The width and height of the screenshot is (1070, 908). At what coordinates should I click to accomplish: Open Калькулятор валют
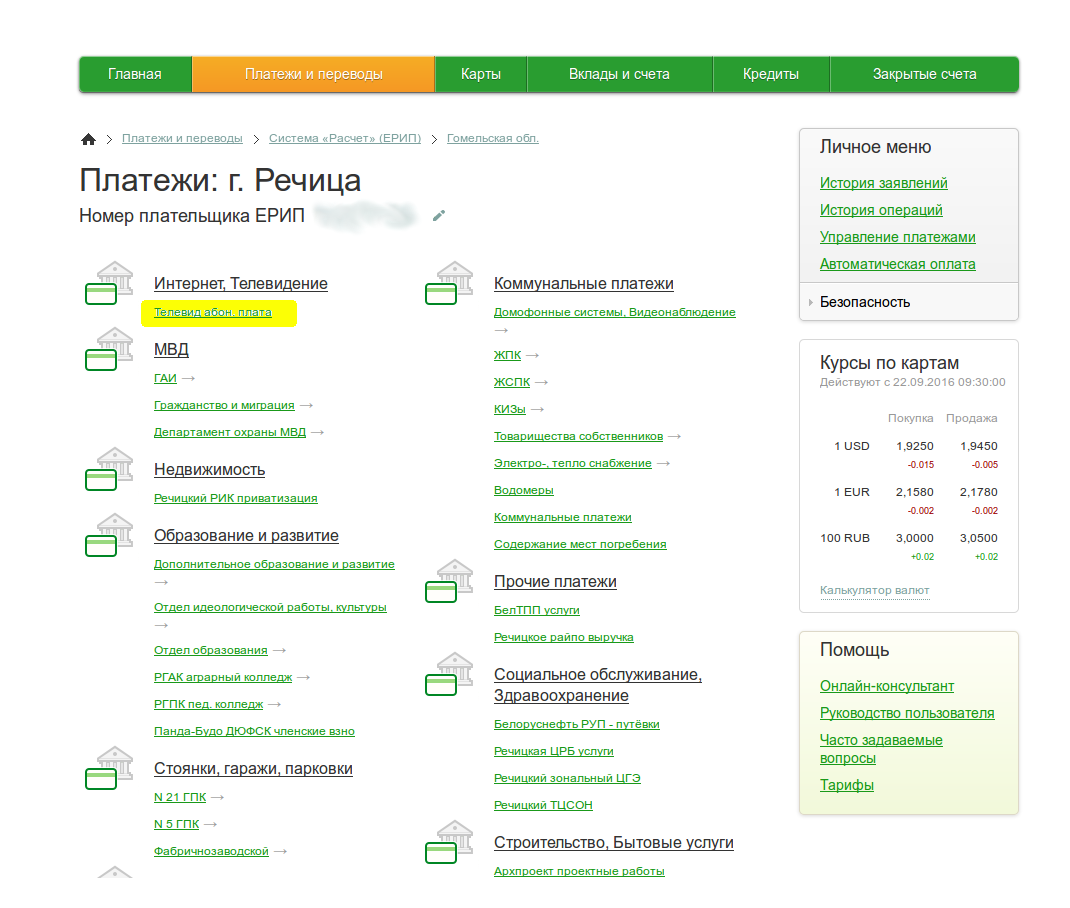click(875, 590)
